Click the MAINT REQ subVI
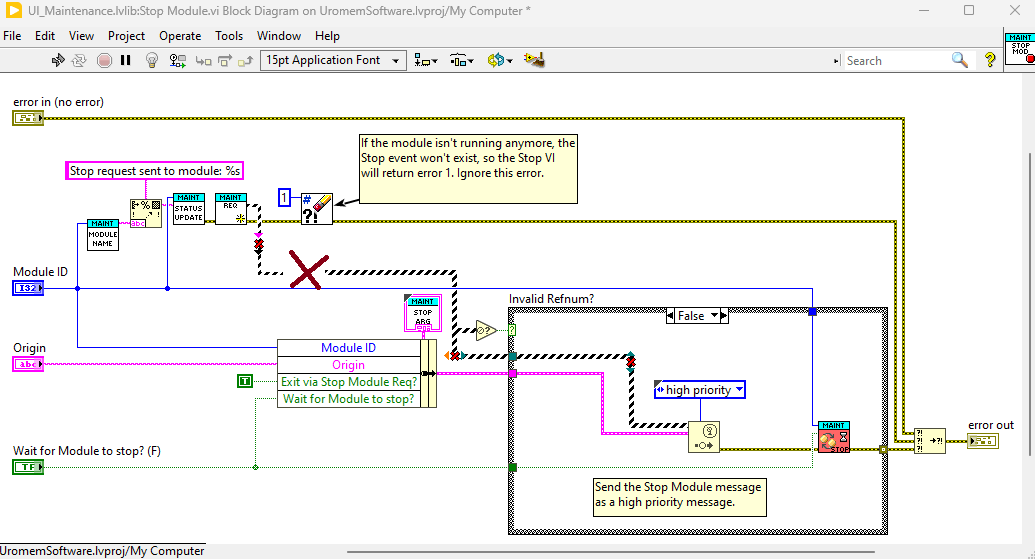1035x559 pixels. click(x=231, y=209)
